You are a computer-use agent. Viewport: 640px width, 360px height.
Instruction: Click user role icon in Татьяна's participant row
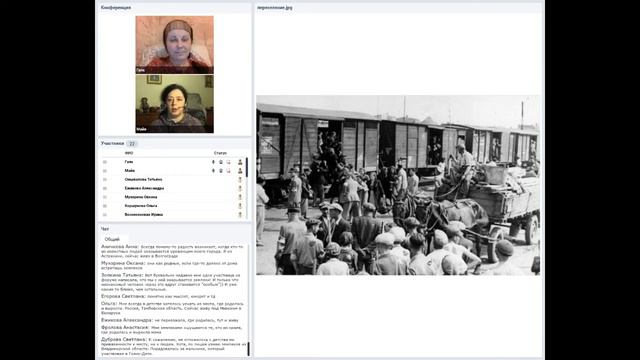[240, 180]
